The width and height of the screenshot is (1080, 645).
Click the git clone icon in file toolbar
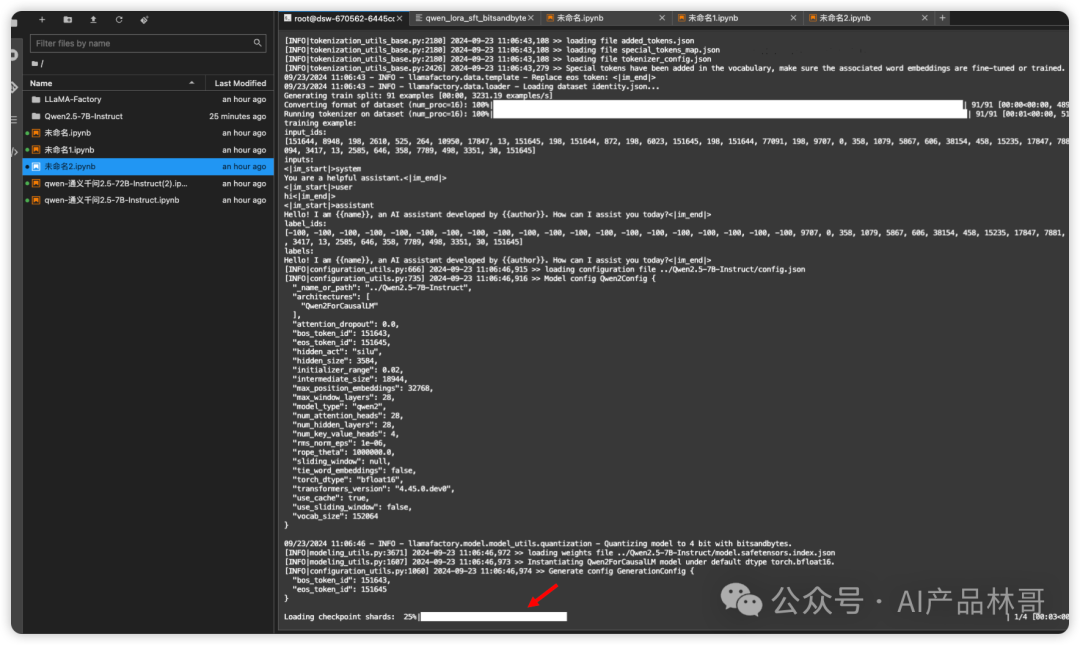click(144, 20)
